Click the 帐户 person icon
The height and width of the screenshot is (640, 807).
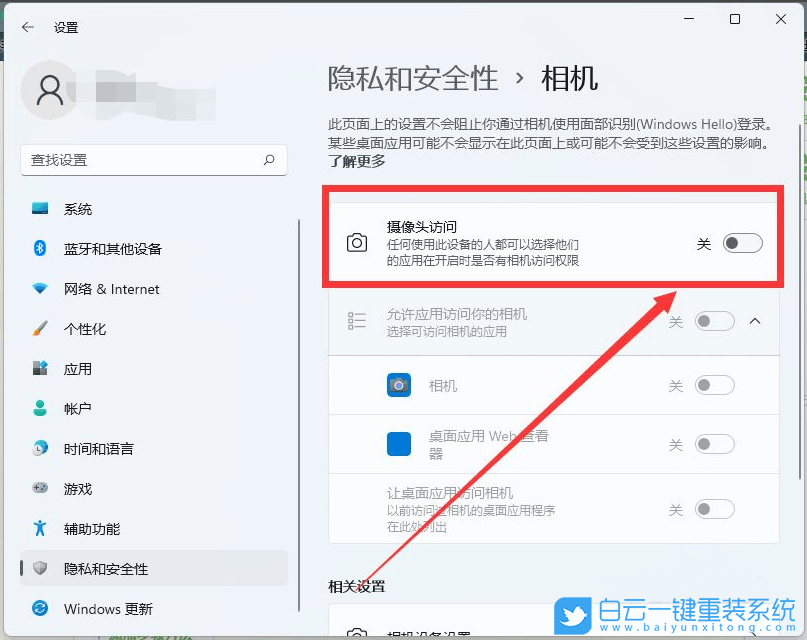[40, 409]
